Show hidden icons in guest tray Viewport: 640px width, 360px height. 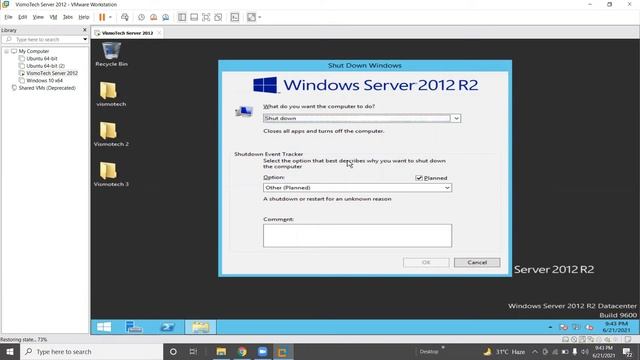point(550,327)
